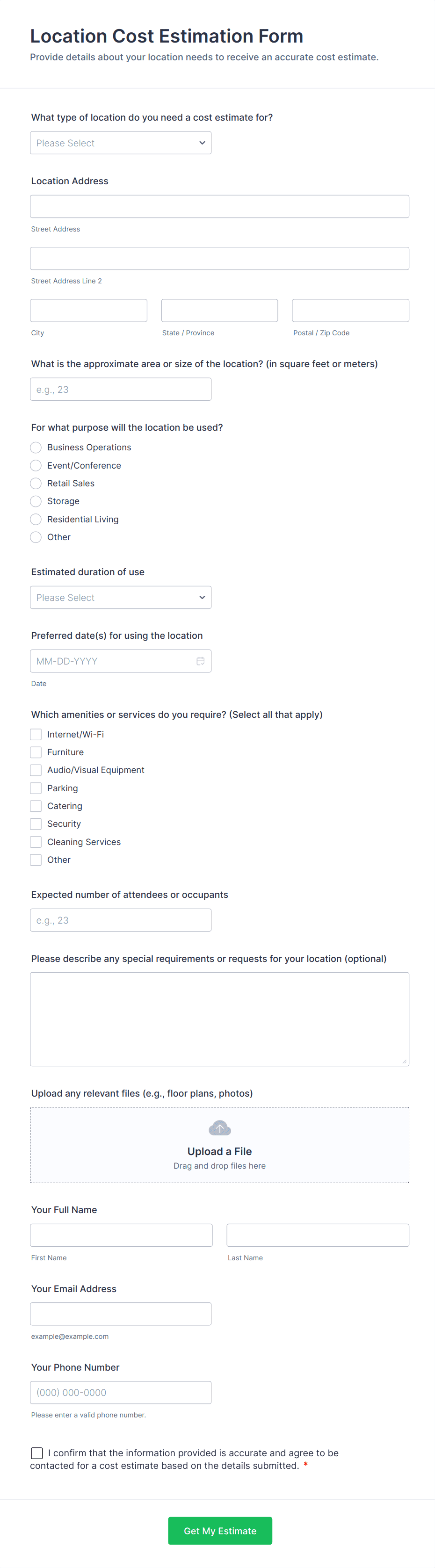The image size is (435, 1568).
Task: Expand the Estimated duration of use dropdown
Action: (121, 598)
